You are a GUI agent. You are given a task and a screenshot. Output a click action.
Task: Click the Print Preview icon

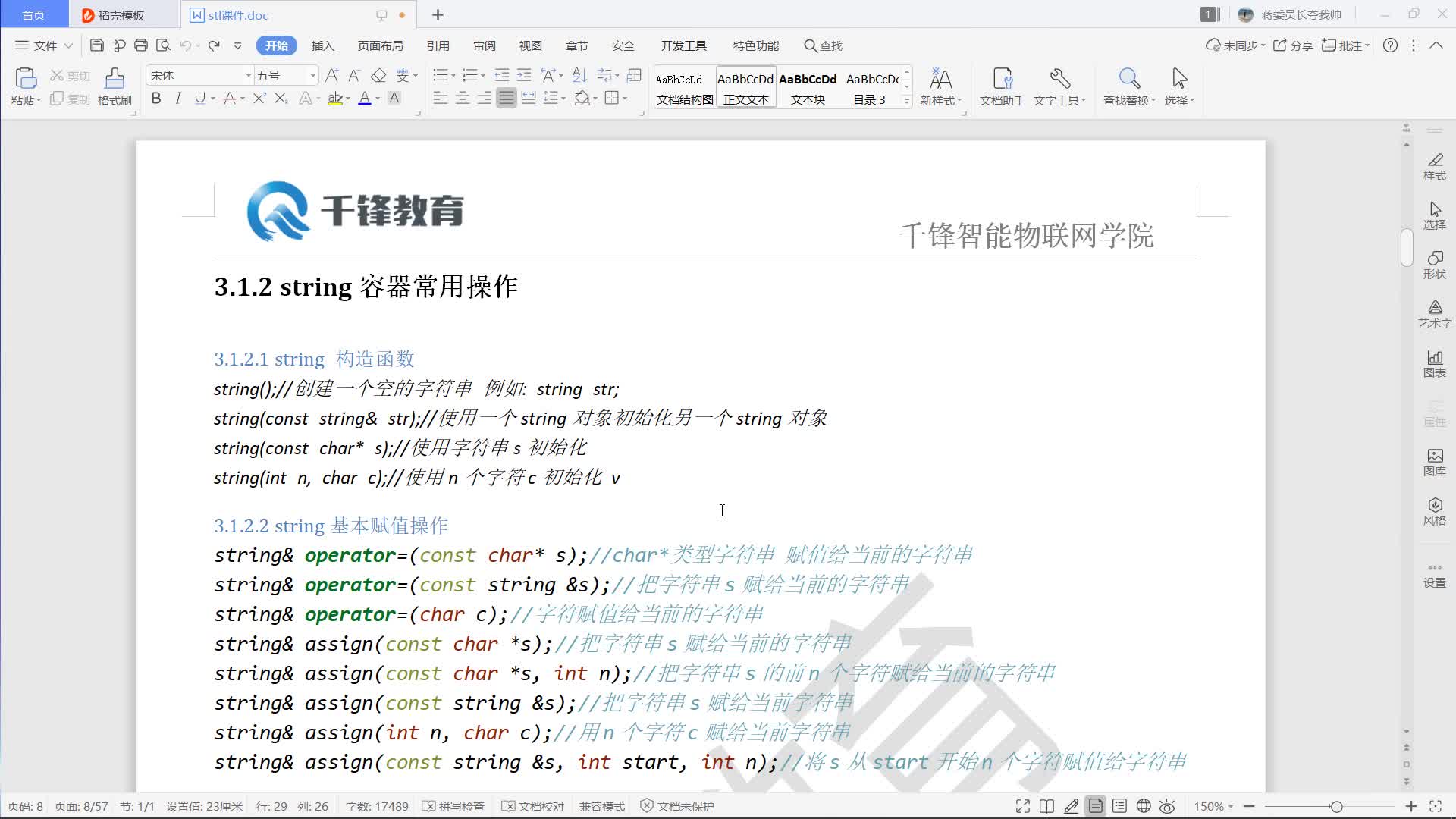coord(163,45)
